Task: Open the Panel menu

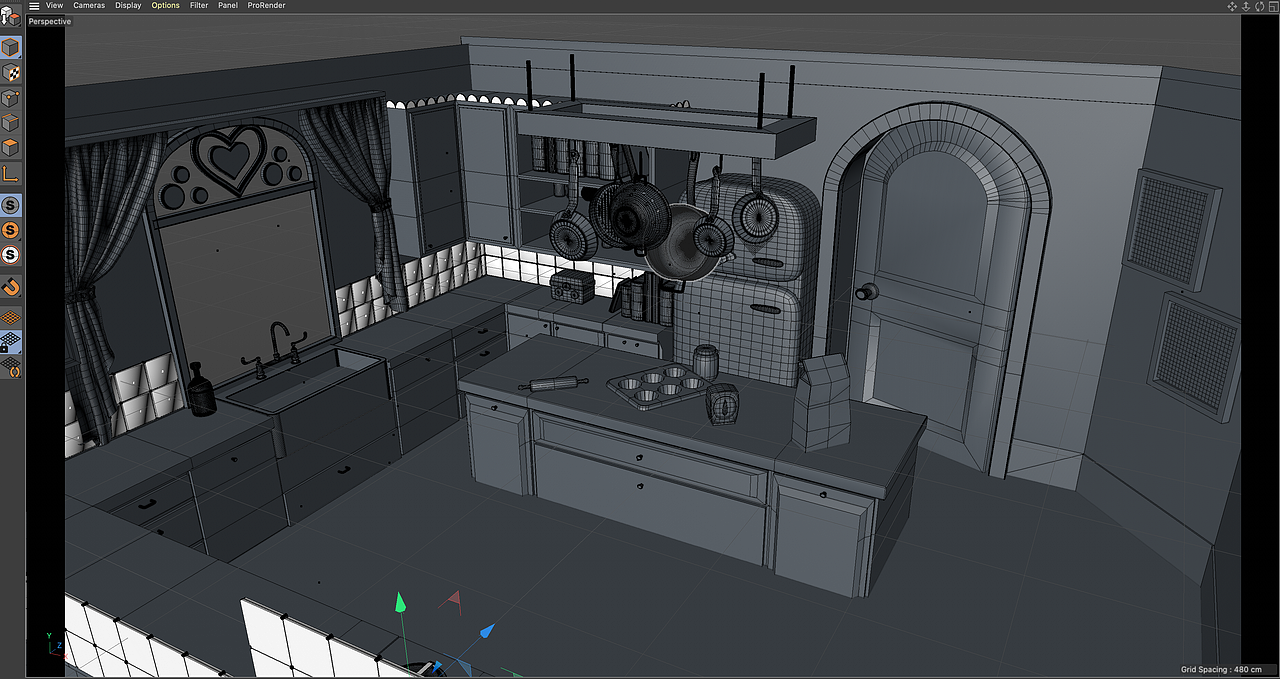Action: [x=228, y=6]
